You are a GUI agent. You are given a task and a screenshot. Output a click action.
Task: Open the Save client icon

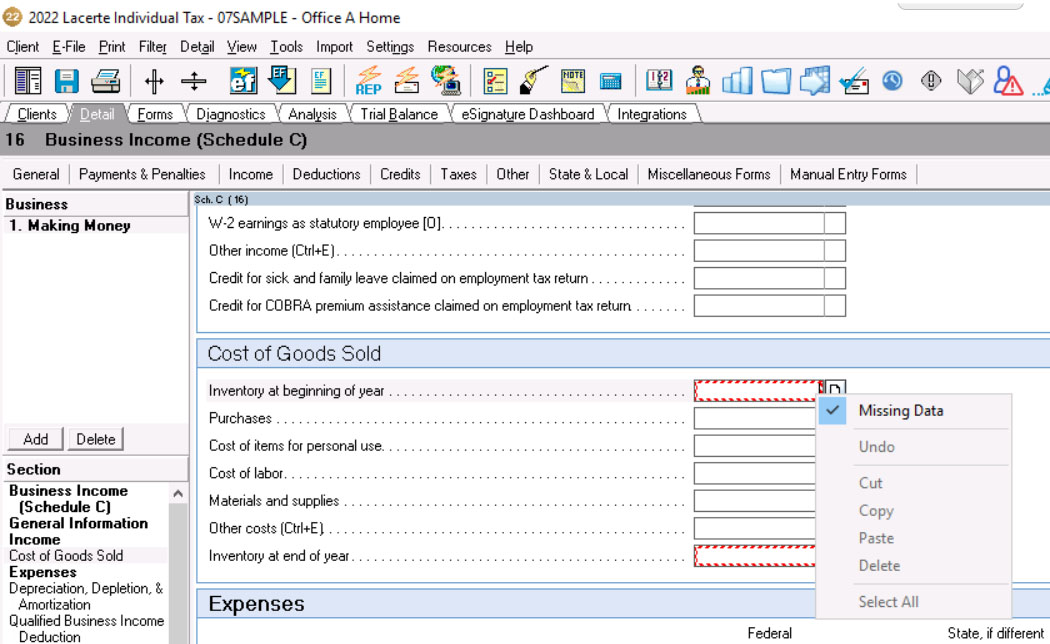point(66,81)
